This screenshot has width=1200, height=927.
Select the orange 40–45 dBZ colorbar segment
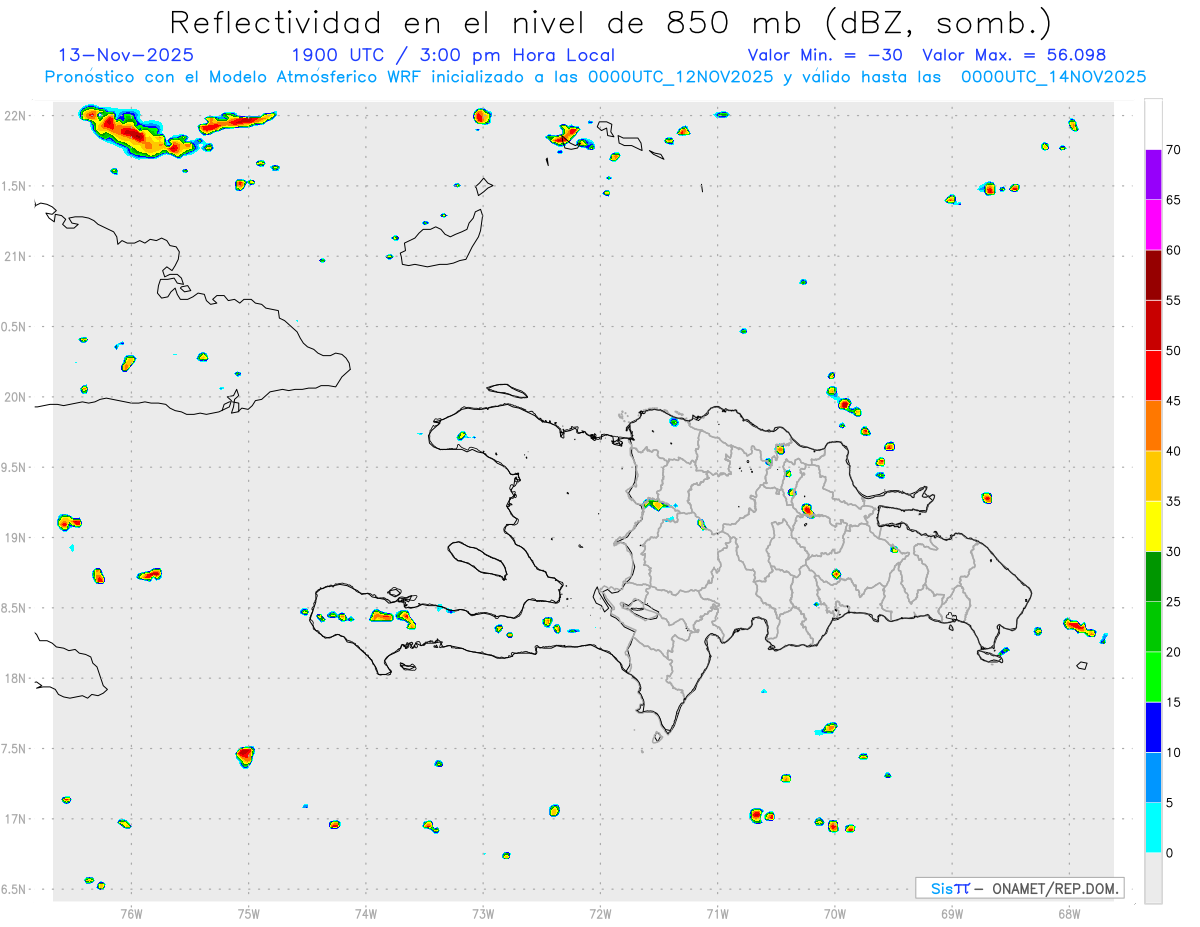[1153, 426]
